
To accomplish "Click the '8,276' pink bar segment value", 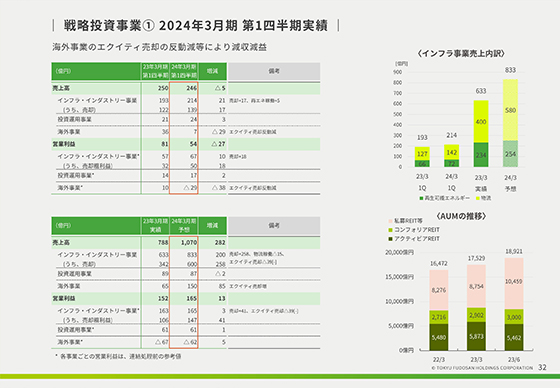I will (439, 290).
